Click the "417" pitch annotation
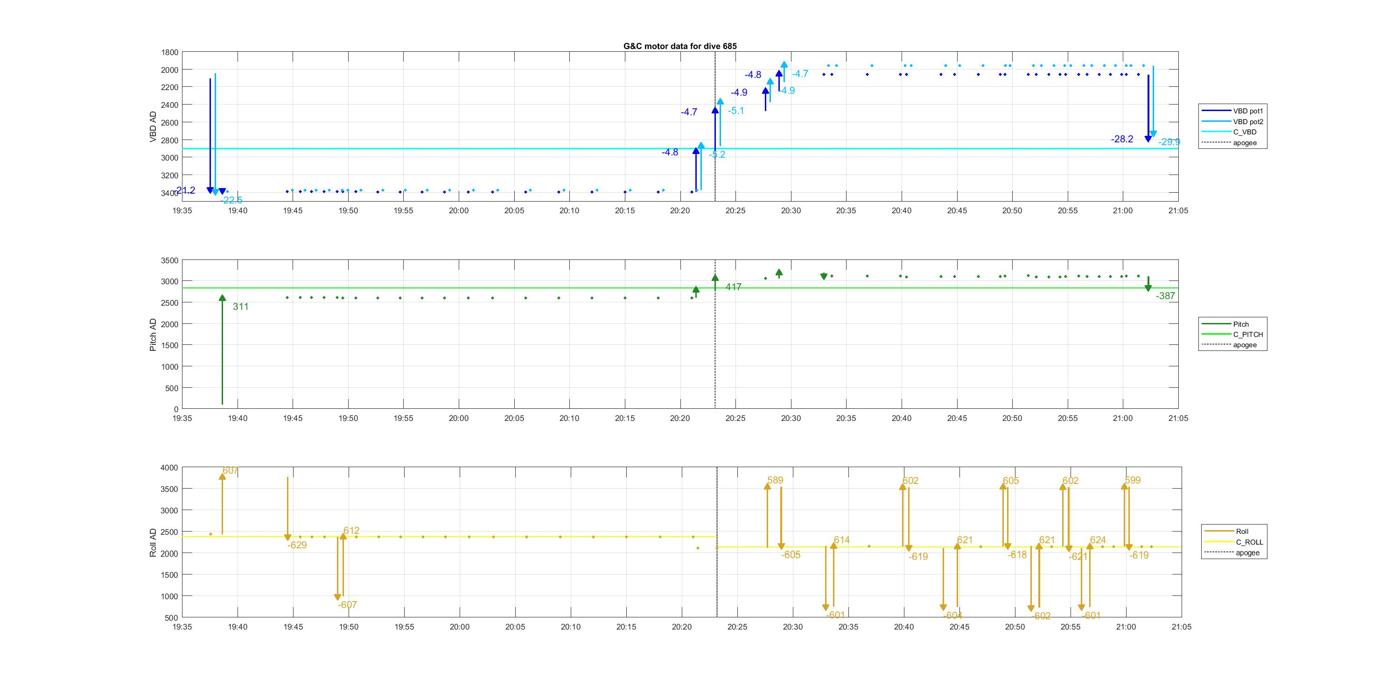 [734, 287]
